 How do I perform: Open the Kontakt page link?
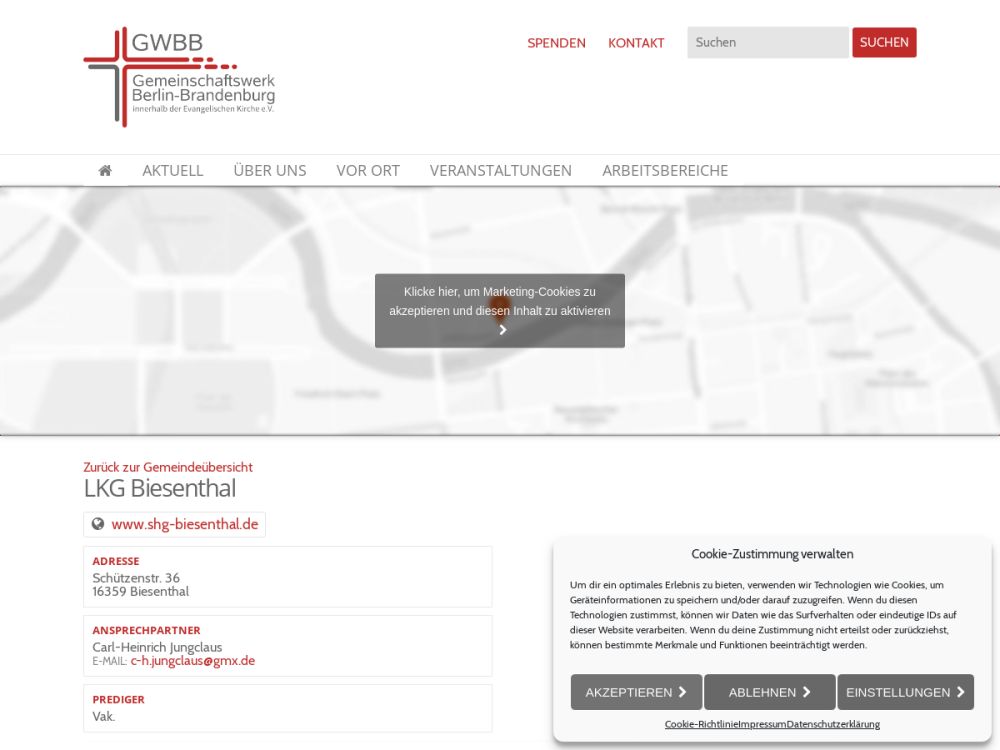(636, 43)
